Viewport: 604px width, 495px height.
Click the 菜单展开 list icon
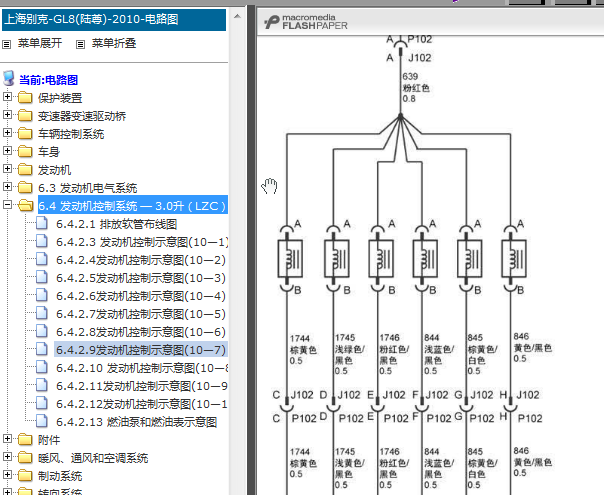[x=7, y=45]
